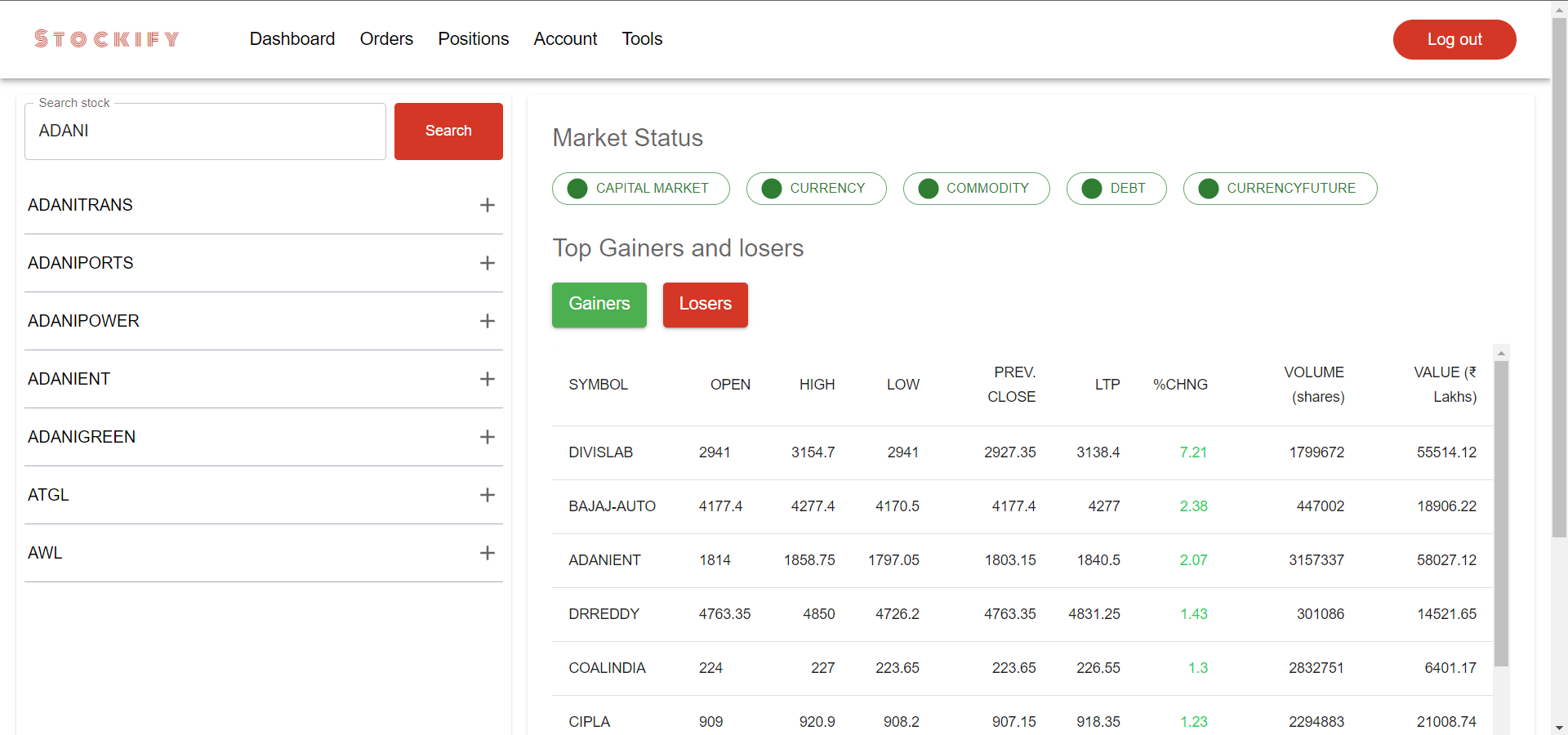Select the Gainers toggle
The width and height of the screenshot is (1568, 735).
[599, 305]
